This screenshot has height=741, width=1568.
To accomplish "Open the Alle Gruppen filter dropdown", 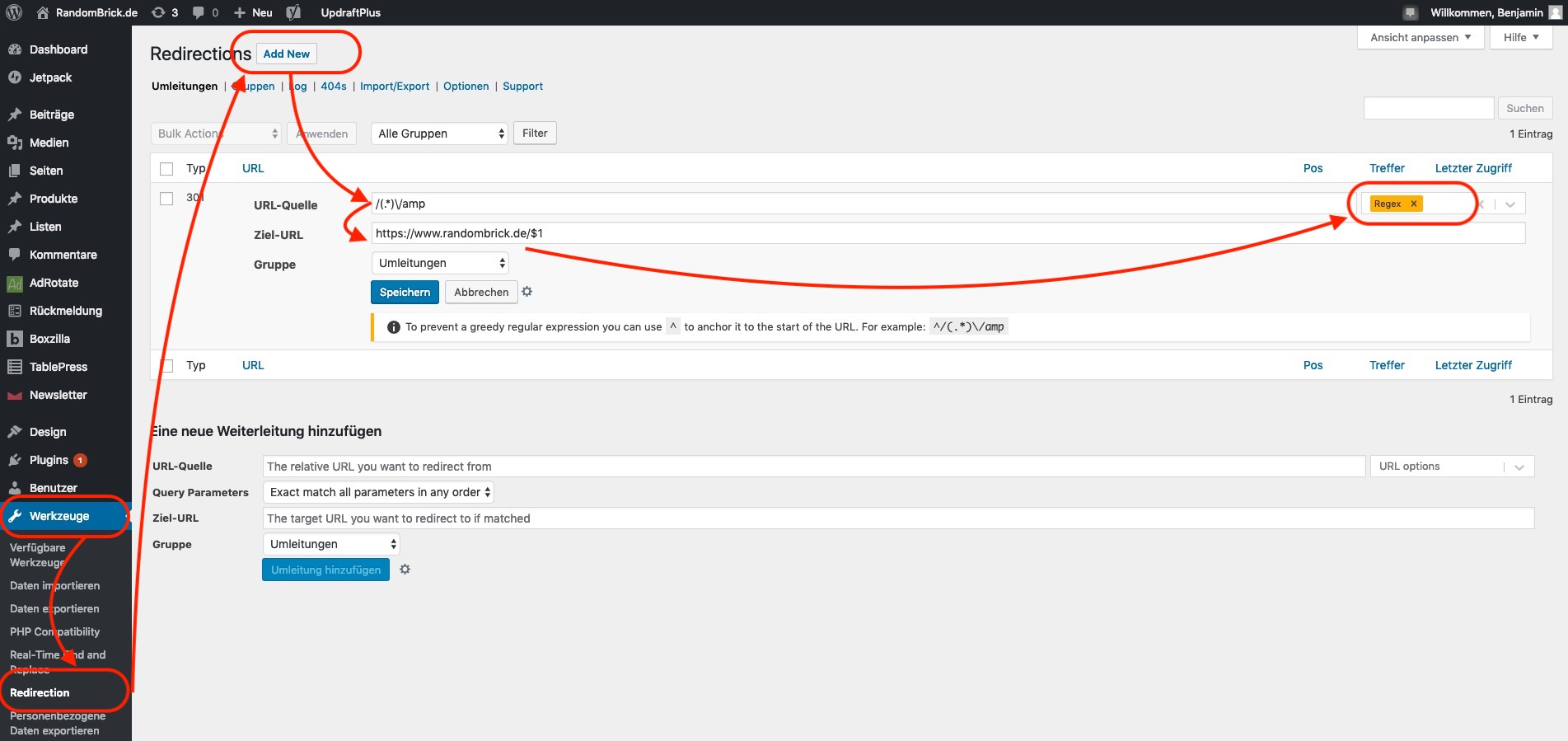I will [x=440, y=134].
